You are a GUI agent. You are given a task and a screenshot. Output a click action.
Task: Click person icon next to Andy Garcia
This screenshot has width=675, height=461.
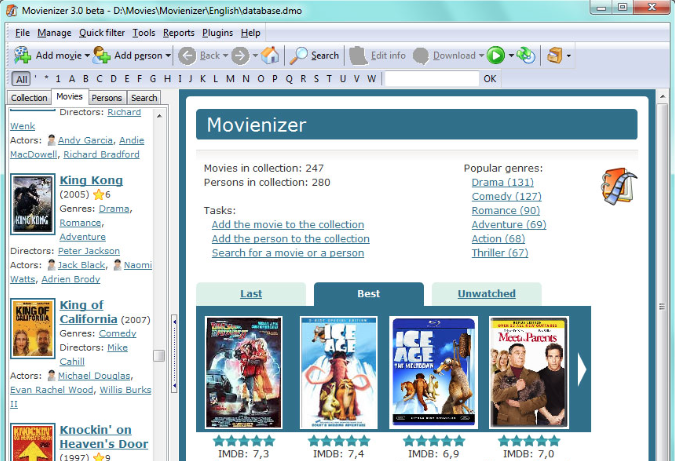coord(51,140)
